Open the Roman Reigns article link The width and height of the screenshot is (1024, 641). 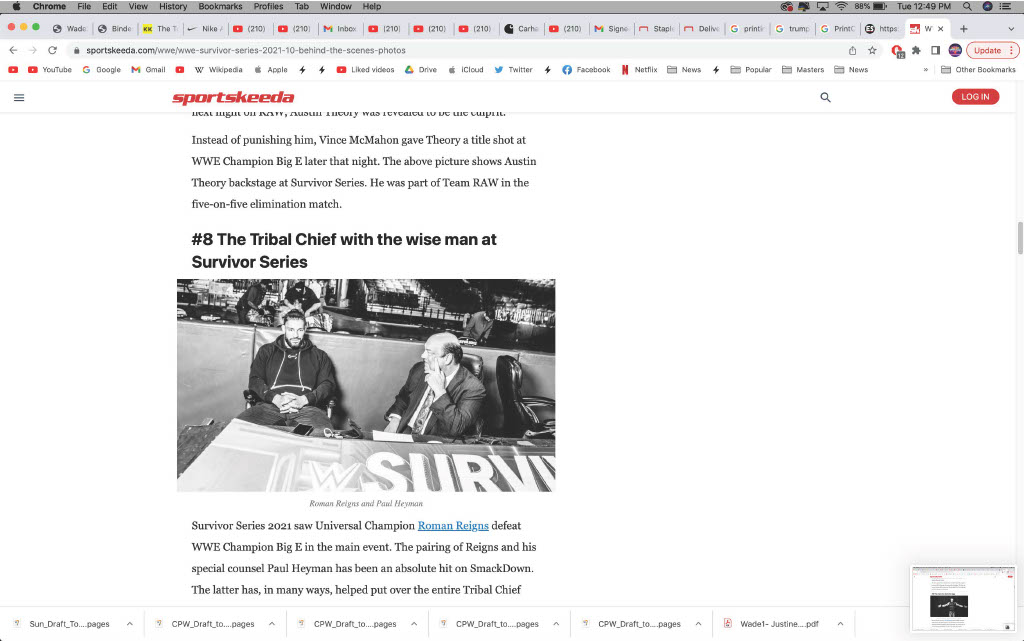pos(453,525)
